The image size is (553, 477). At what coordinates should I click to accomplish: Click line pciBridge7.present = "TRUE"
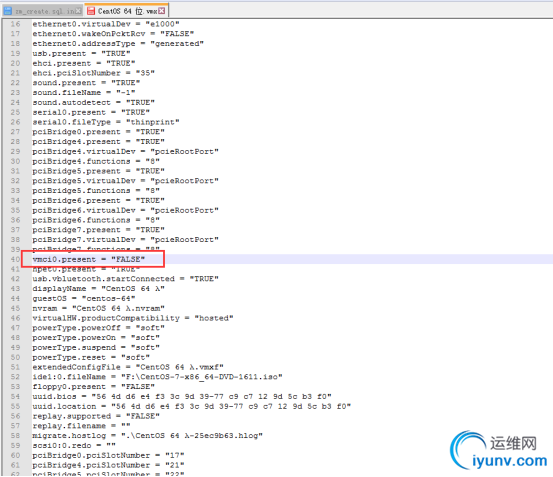[98, 230]
